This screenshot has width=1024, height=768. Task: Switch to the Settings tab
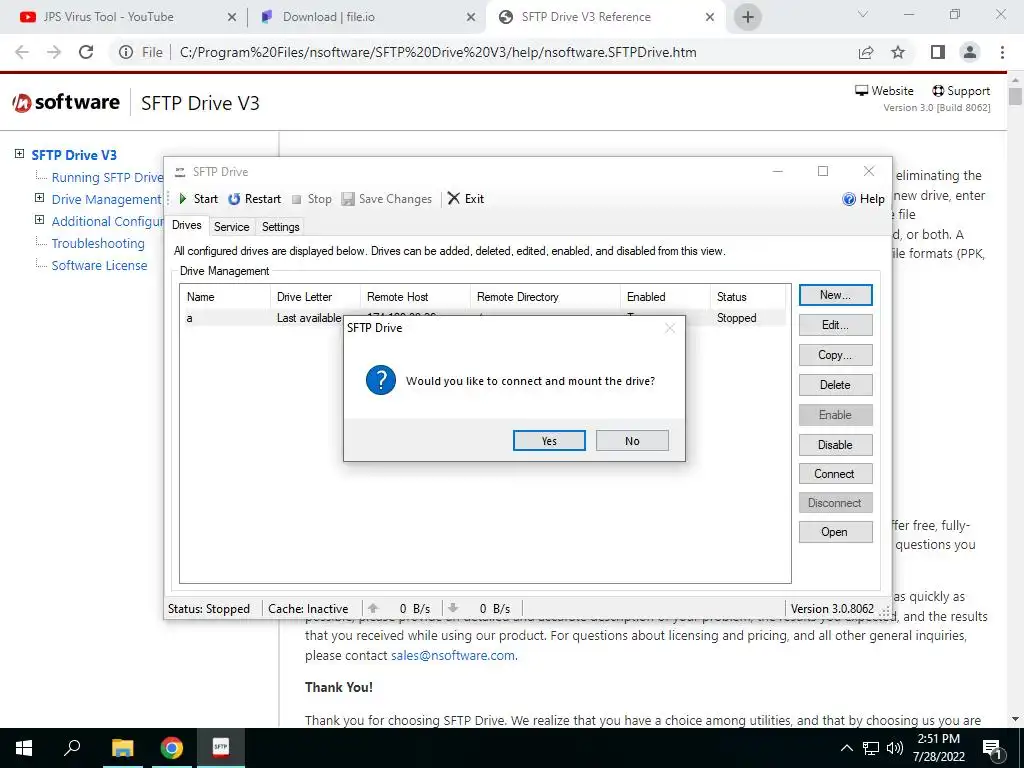point(281,227)
